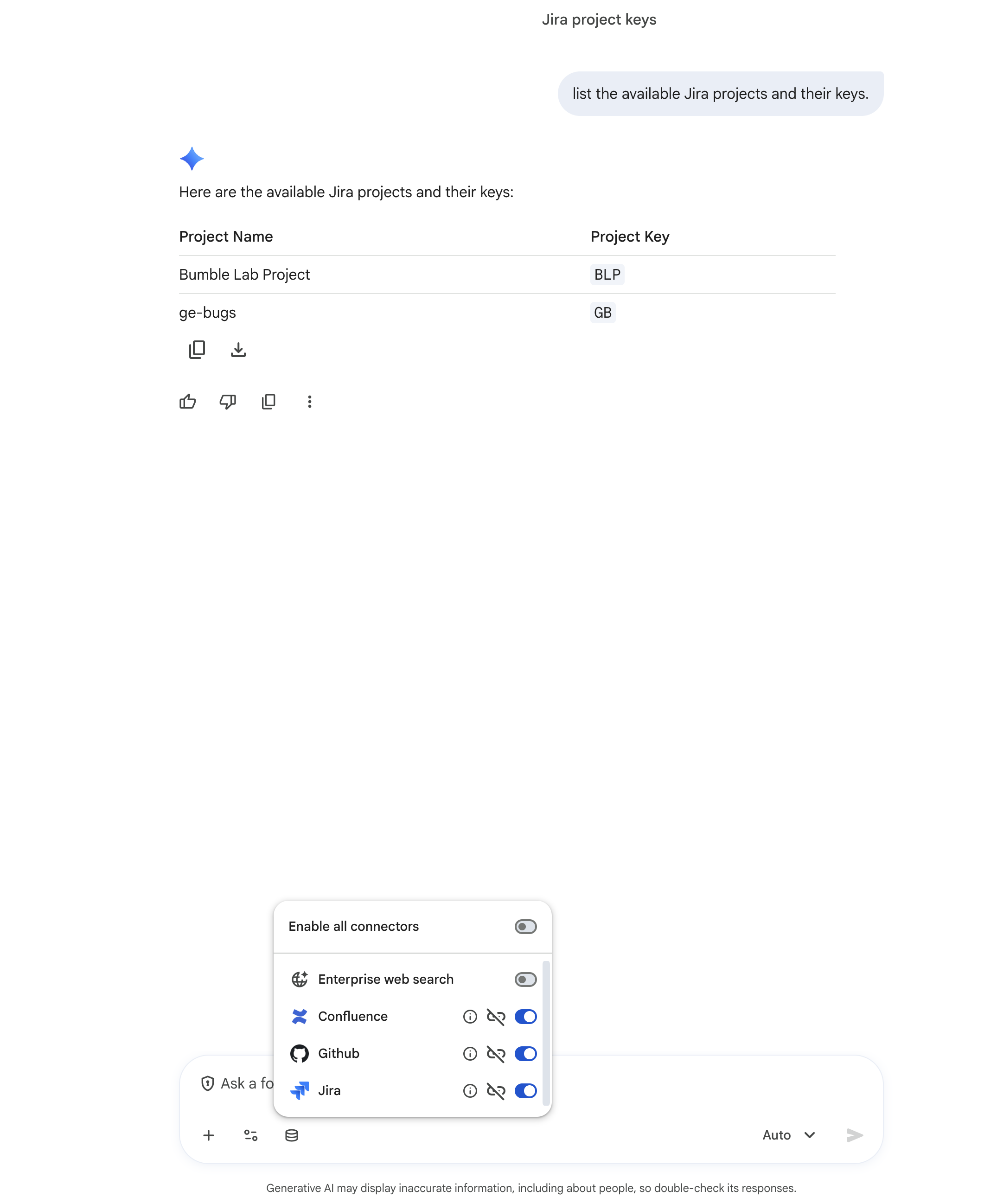Screen dimensions: 997x1204
Task: Enable Enterprise web search toggle
Action: pyautogui.click(x=525, y=979)
